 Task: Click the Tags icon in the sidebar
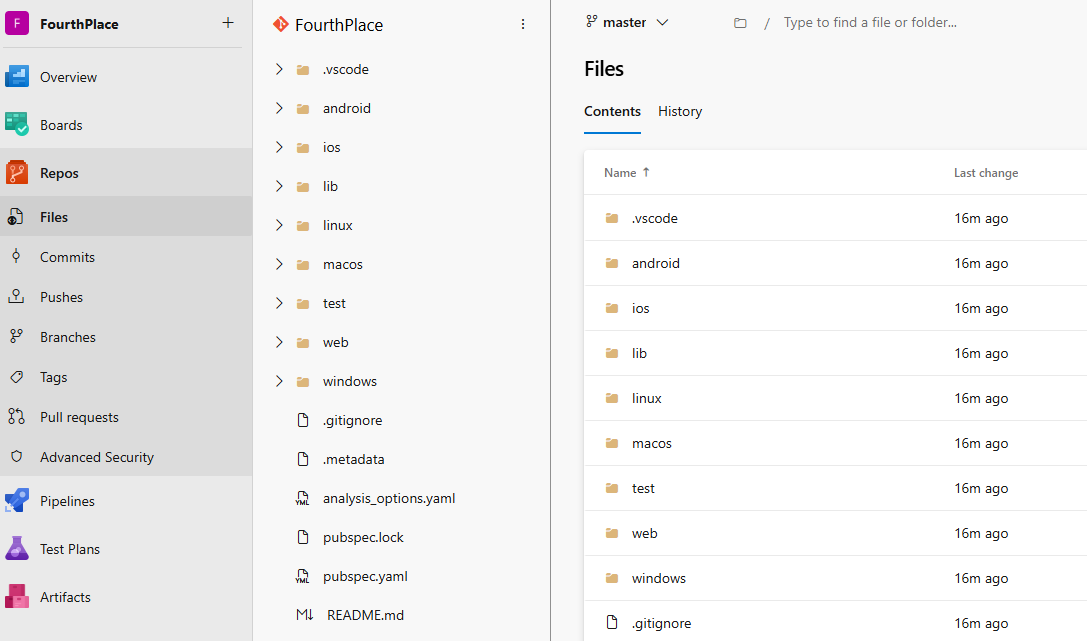(x=16, y=377)
